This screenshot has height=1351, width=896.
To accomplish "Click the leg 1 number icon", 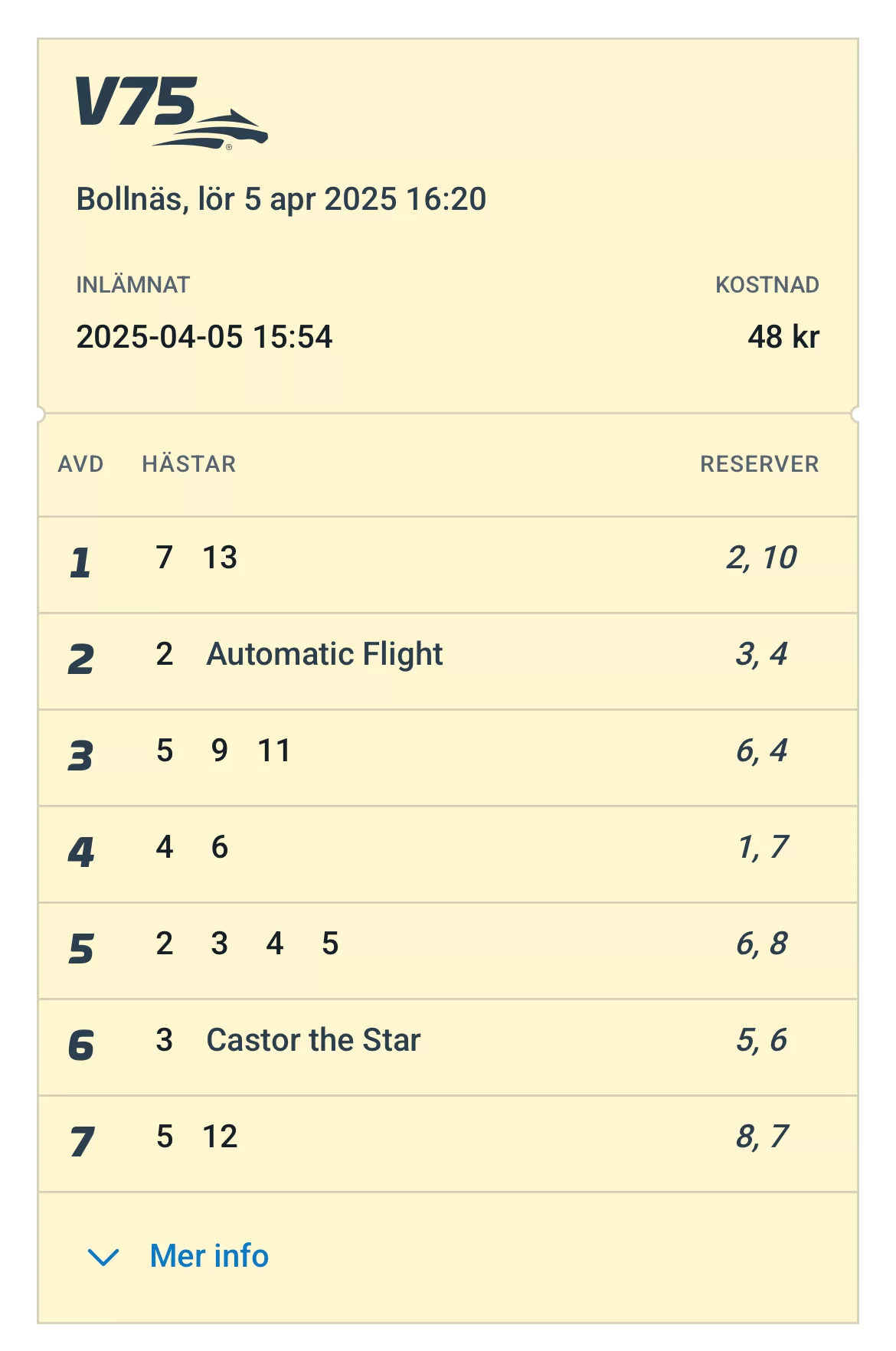I will pyautogui.click(x=80, y=563).
